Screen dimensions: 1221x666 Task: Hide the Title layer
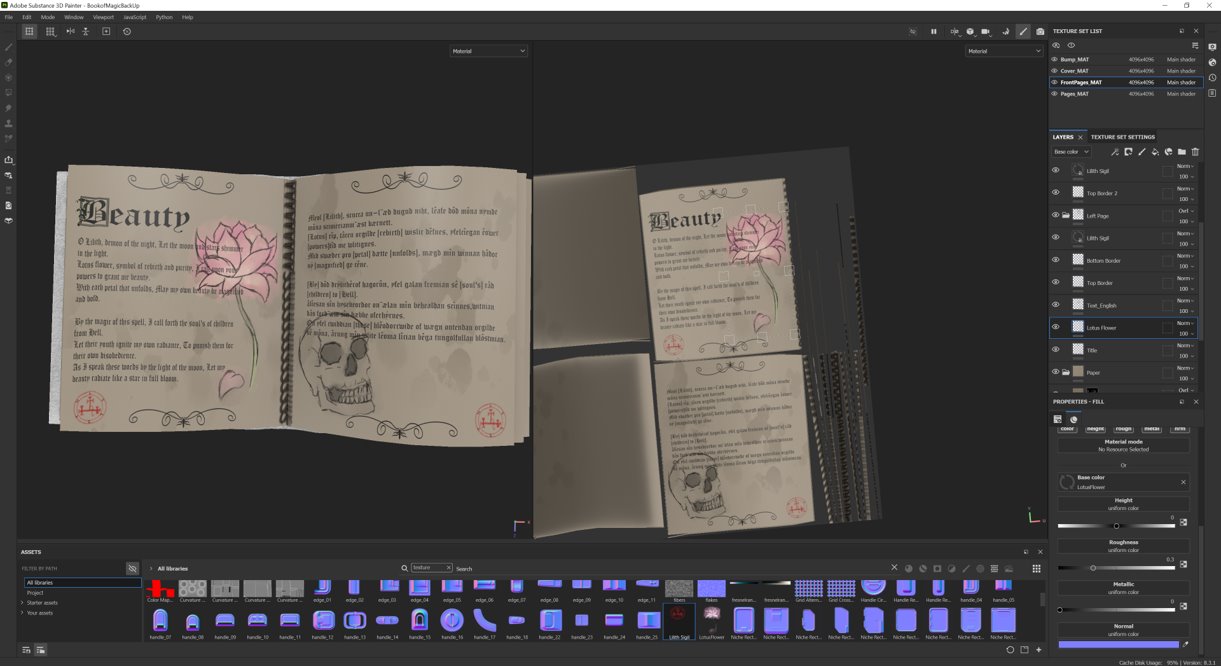(x=1055, y=350)
